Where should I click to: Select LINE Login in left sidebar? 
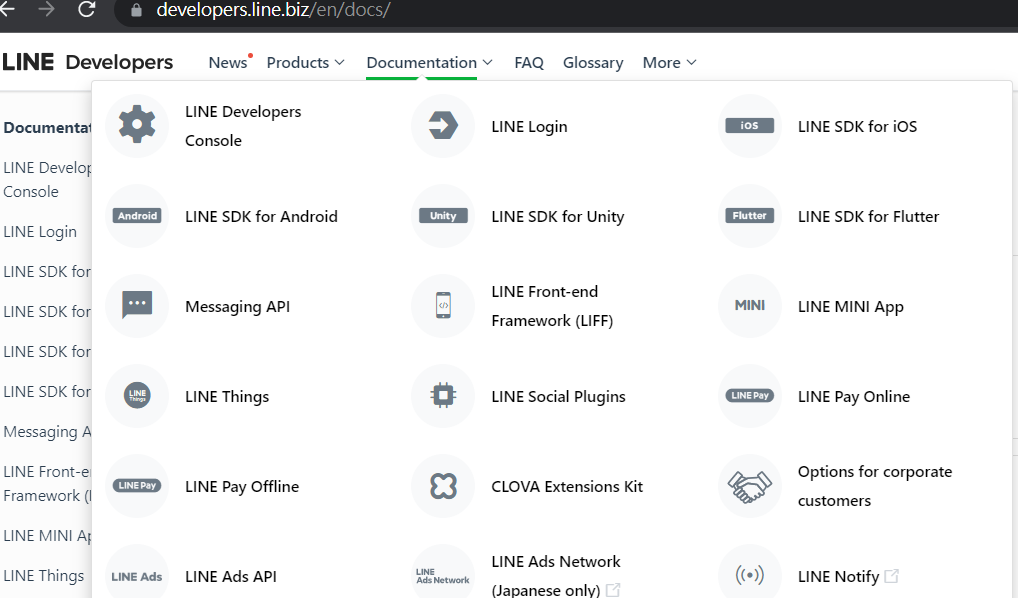40,232
